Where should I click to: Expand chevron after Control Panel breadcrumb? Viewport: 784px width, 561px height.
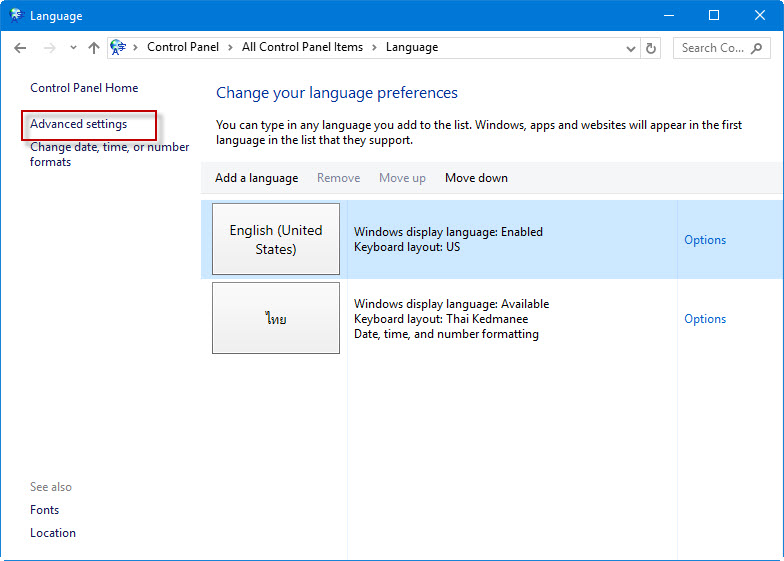(230, 48)
